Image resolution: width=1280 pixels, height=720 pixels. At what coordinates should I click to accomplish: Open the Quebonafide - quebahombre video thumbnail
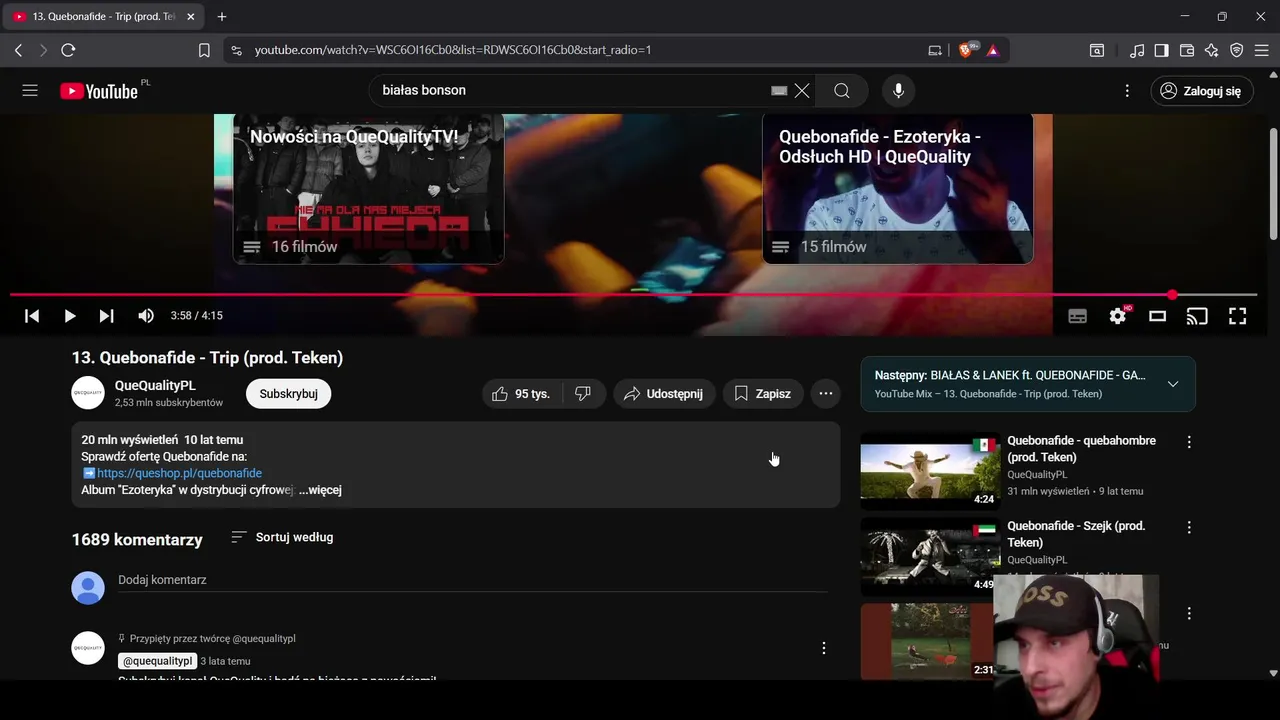coord(930,470)
